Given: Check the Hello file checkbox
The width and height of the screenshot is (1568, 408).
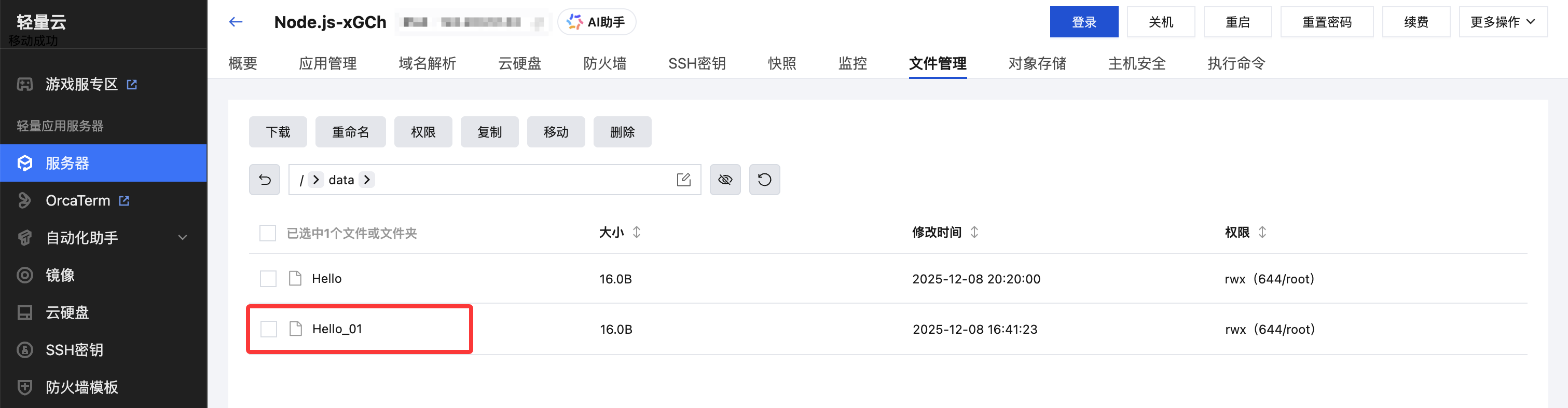Looking at the screenshot, I should (x=268, y=279).
